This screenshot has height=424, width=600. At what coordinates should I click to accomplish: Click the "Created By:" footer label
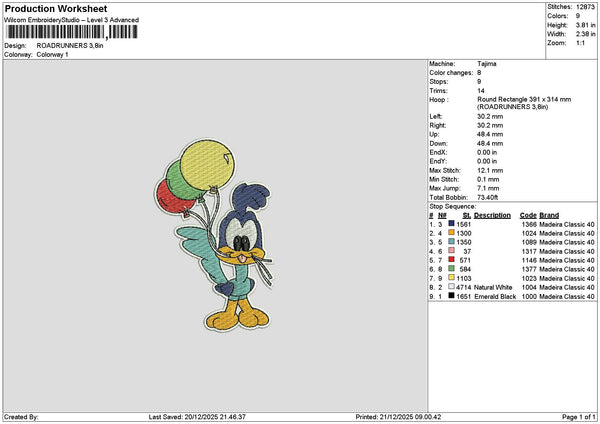click(21, 417)
